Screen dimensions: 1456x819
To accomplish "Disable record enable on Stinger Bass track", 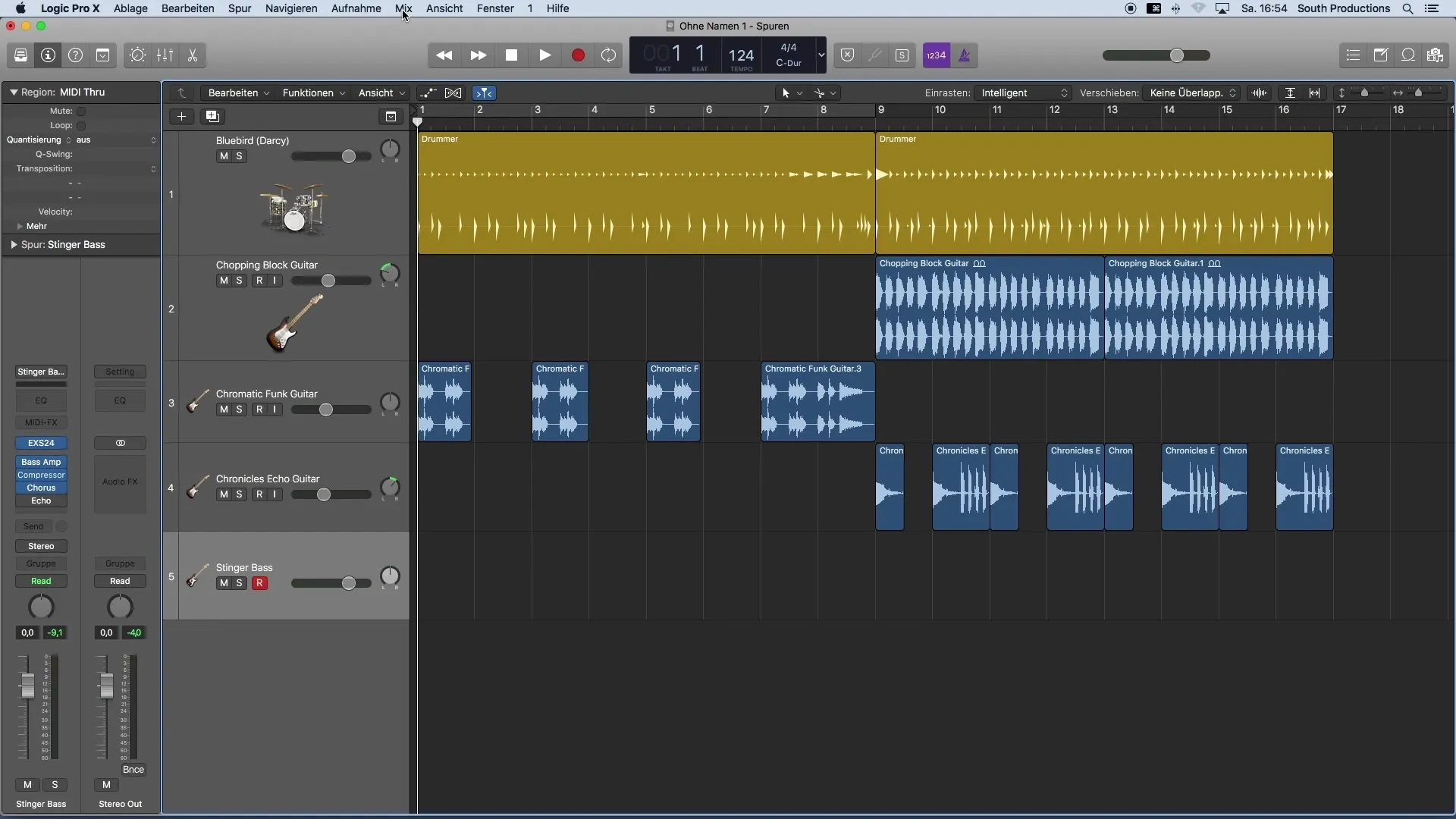I will click(x=259, y=583).
